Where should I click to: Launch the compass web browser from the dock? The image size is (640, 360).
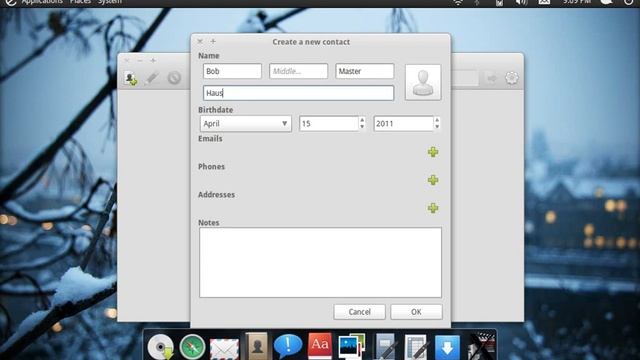(192, 347)
